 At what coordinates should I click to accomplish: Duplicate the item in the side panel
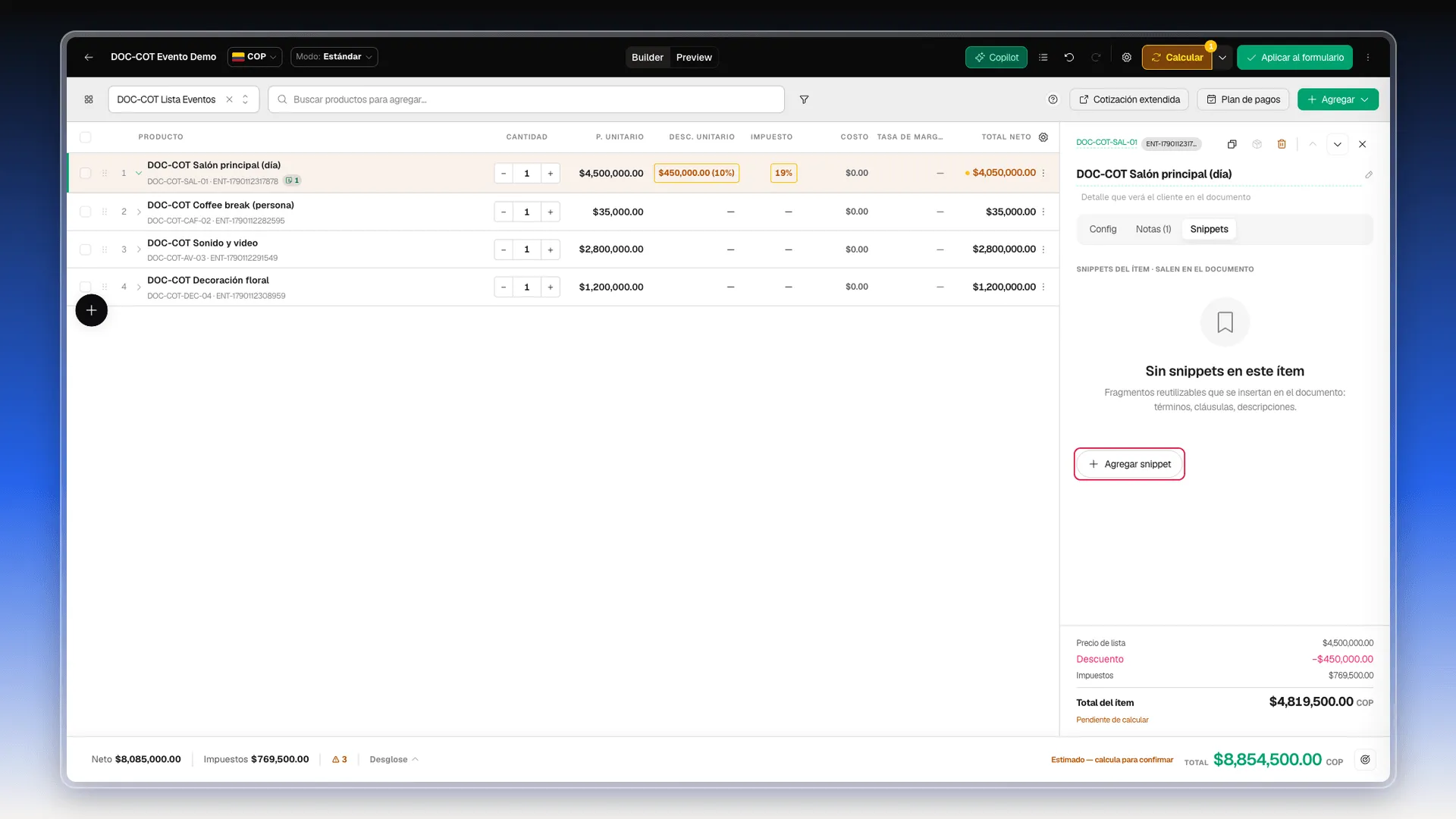[1232, 144]
